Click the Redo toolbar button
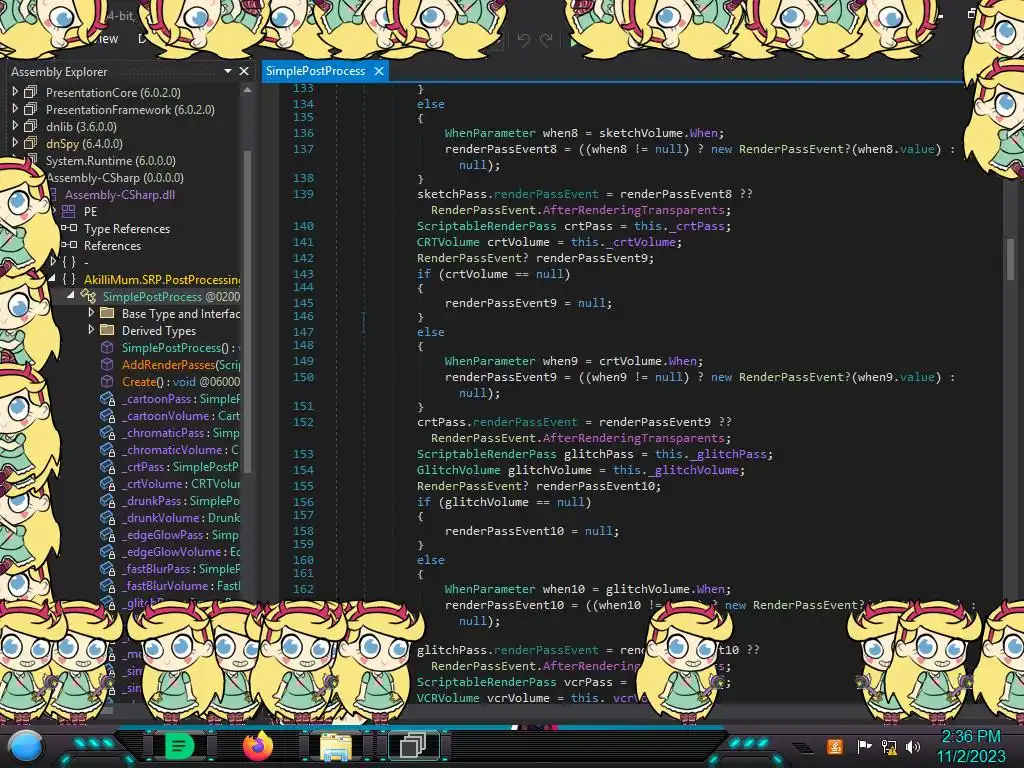 click(546, 40)
